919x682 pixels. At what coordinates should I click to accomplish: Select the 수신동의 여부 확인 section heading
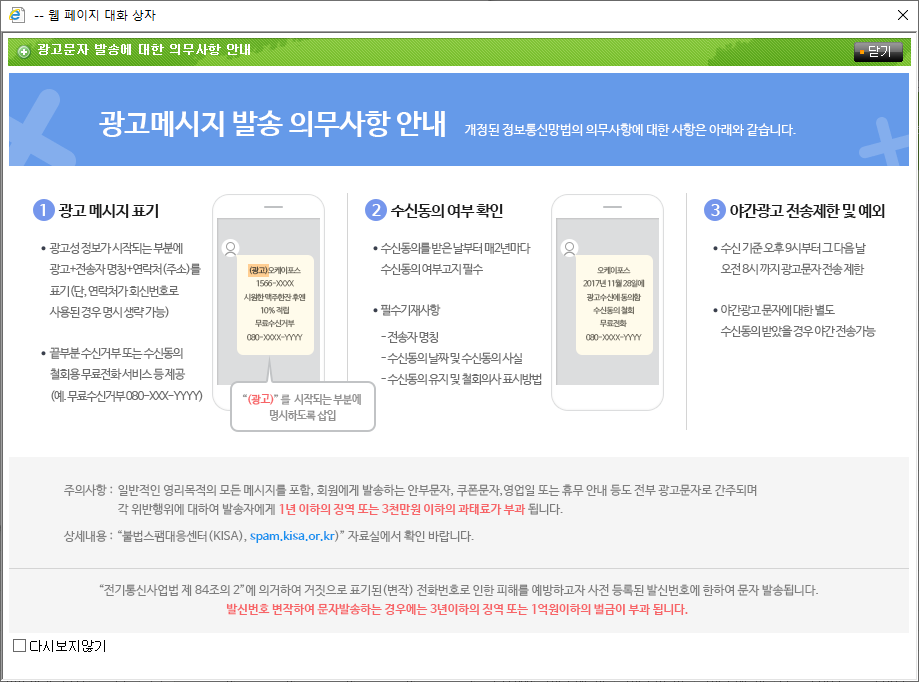[x=448, y=211]
